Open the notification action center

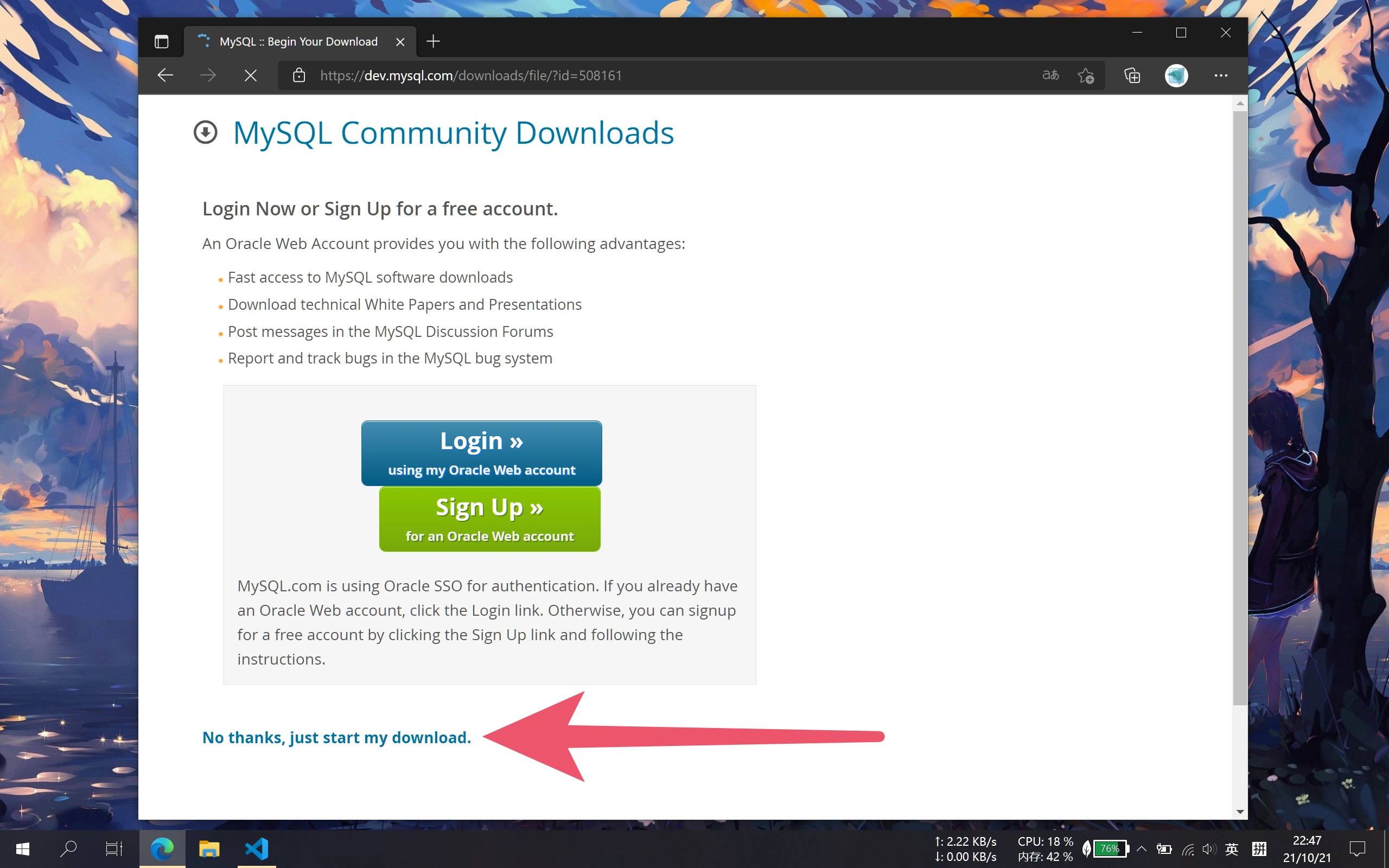point(1358,848)
